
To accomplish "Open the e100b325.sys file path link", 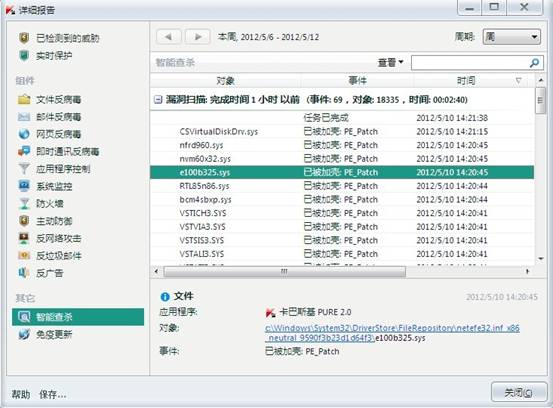I will tap(392, 333).
